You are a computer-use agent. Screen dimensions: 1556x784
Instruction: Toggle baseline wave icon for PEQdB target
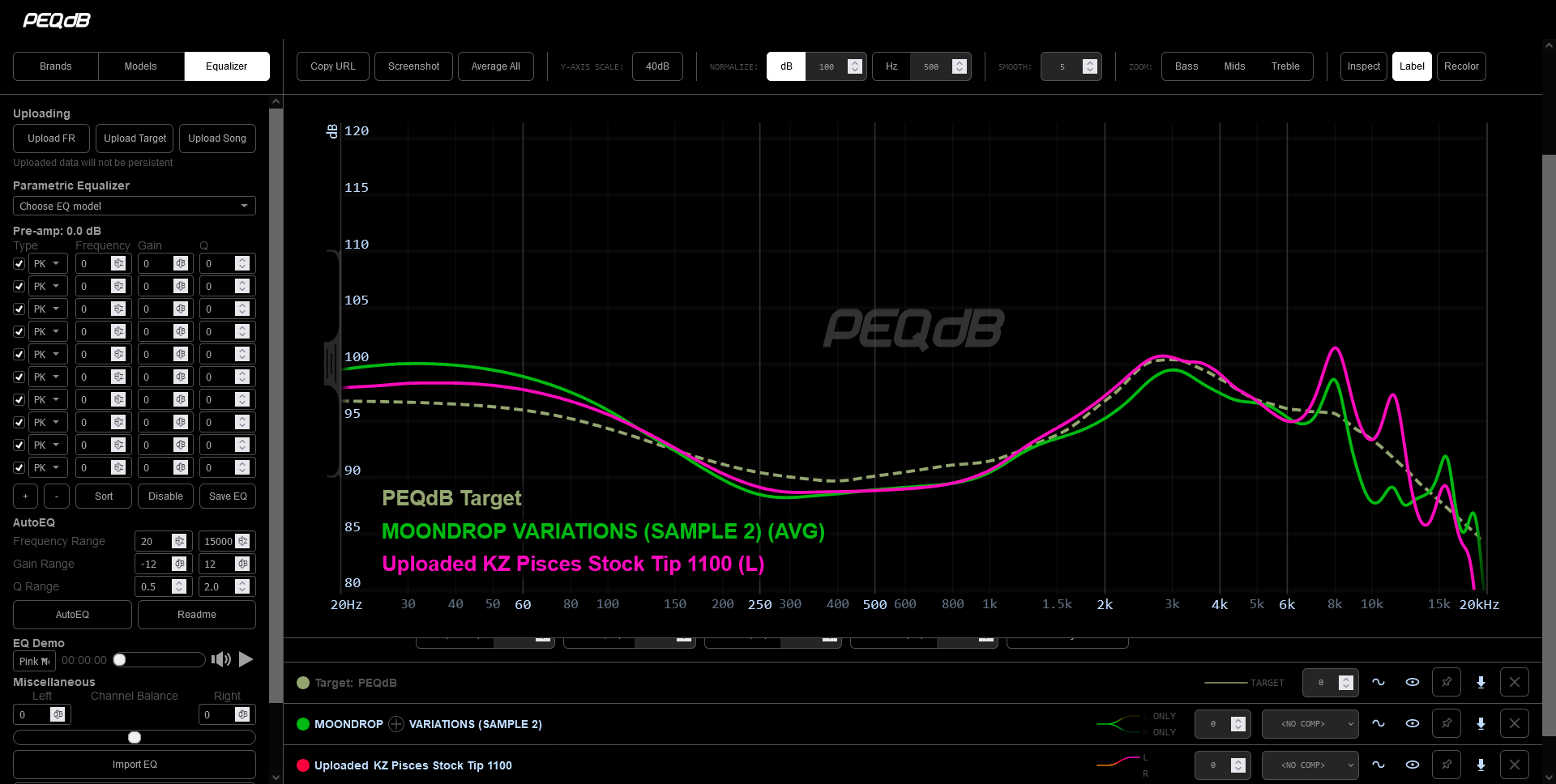(x=1378, y=683)
